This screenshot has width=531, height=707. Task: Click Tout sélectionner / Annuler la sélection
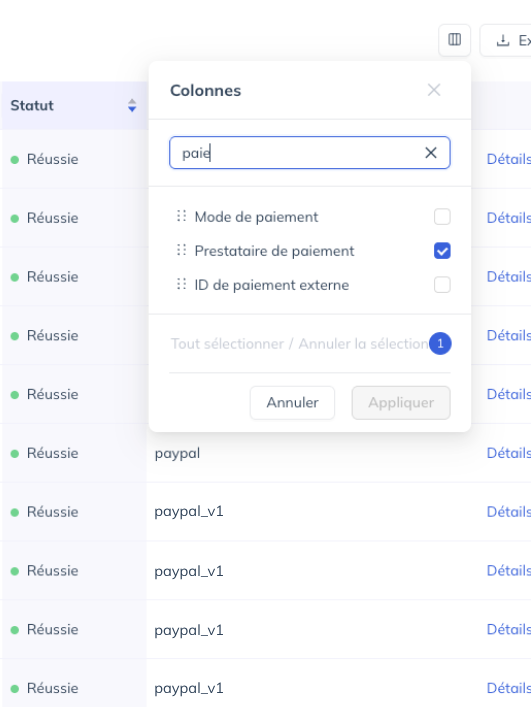(x=299, y=344)
